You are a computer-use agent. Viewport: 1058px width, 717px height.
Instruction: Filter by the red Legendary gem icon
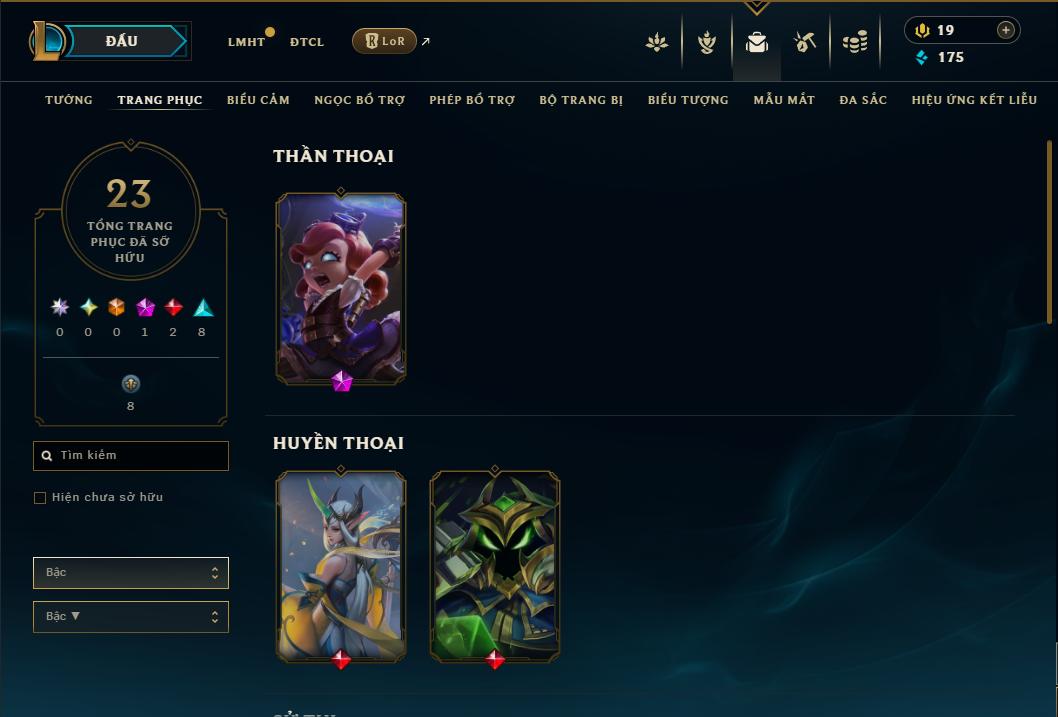click(x=173, y=308)
